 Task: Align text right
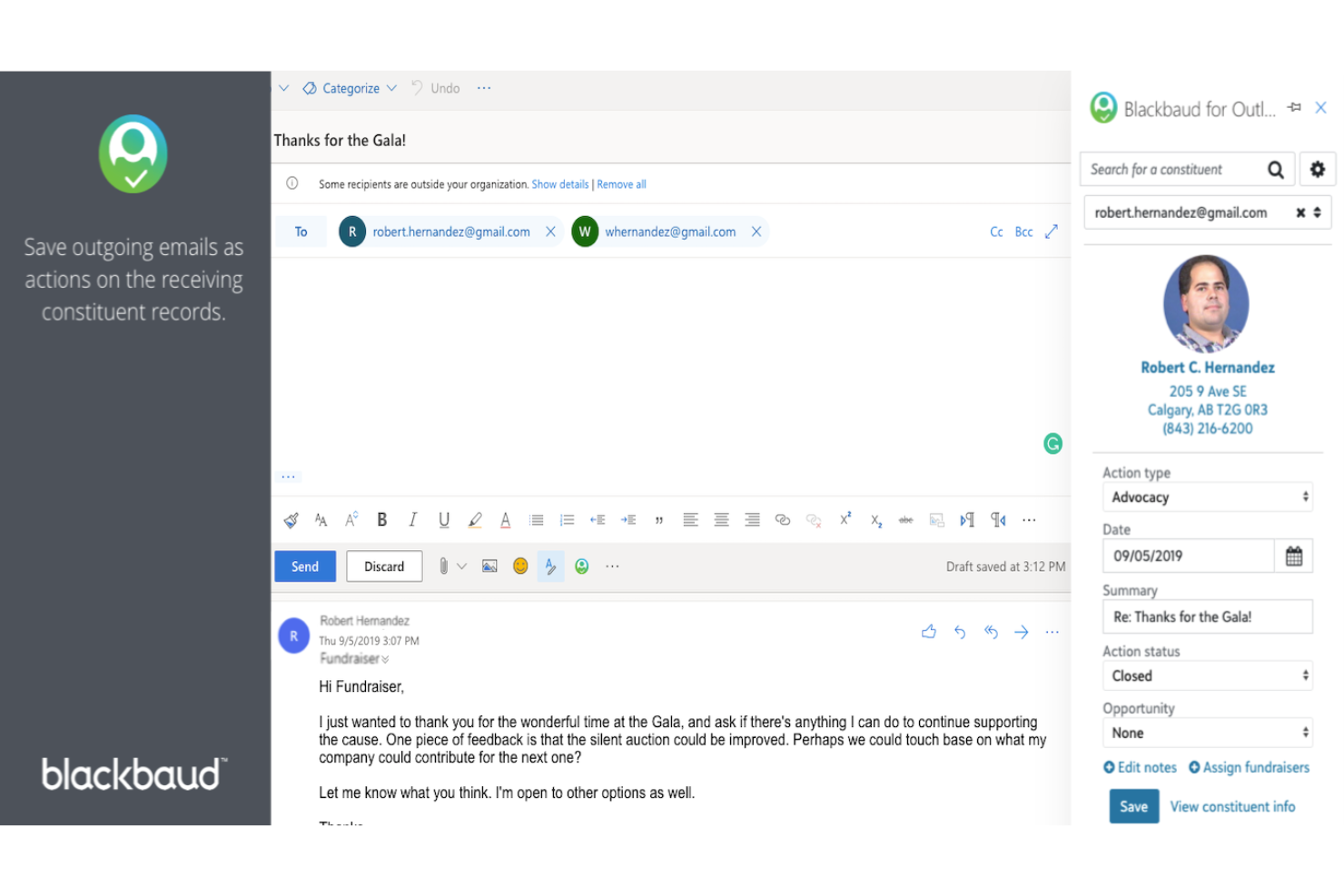pos(752,519)
